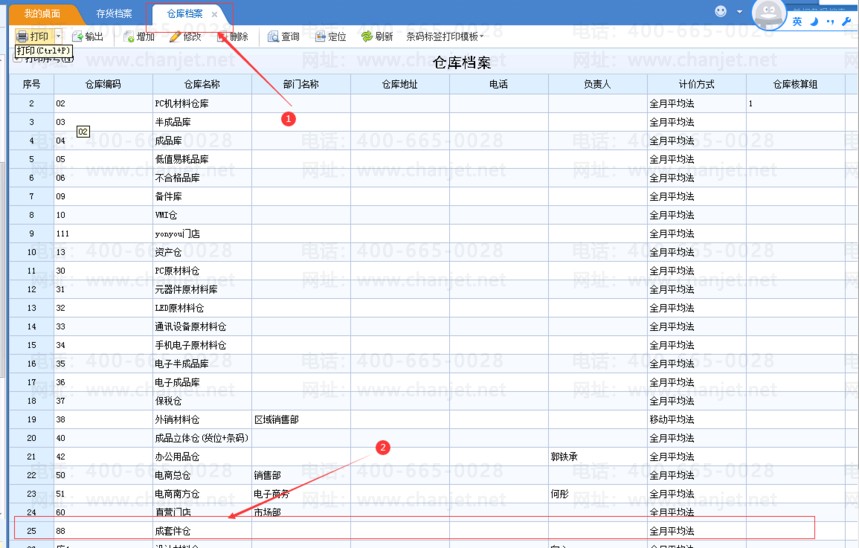Open the 条码标签打印模板 dropdown
Viewport: 859px width, 548px height.
pyautogui.click(x=445, y=37)
